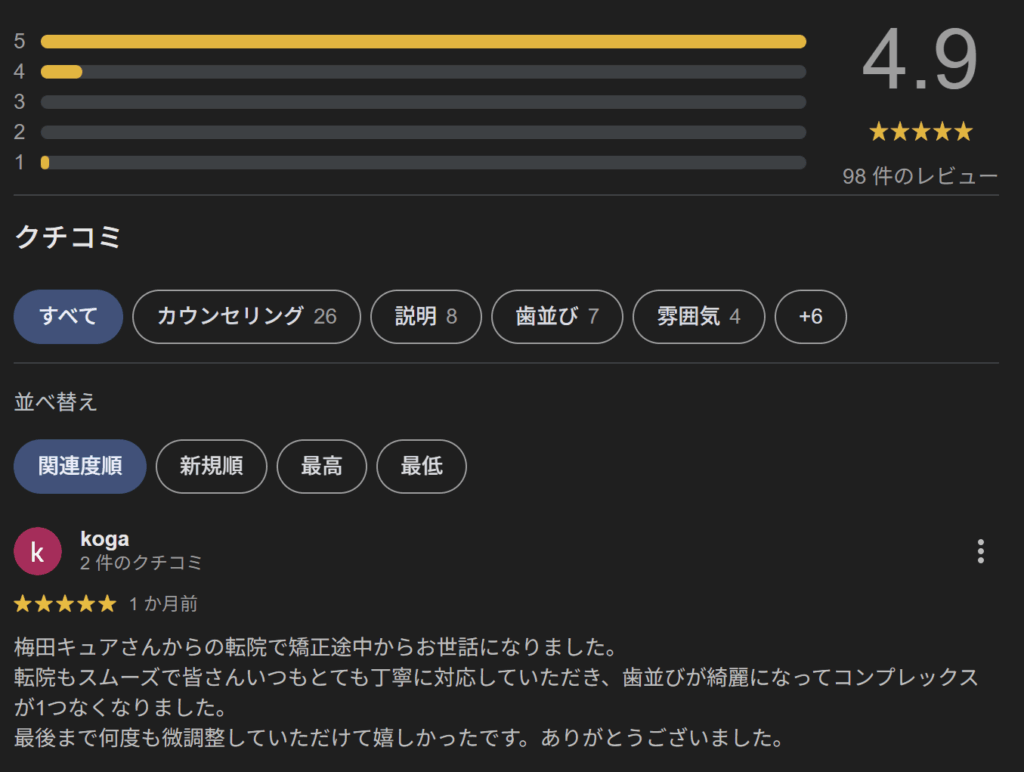Sort reviews by 最低 rating
This screenshot has width=1024, height=772.
421,466
